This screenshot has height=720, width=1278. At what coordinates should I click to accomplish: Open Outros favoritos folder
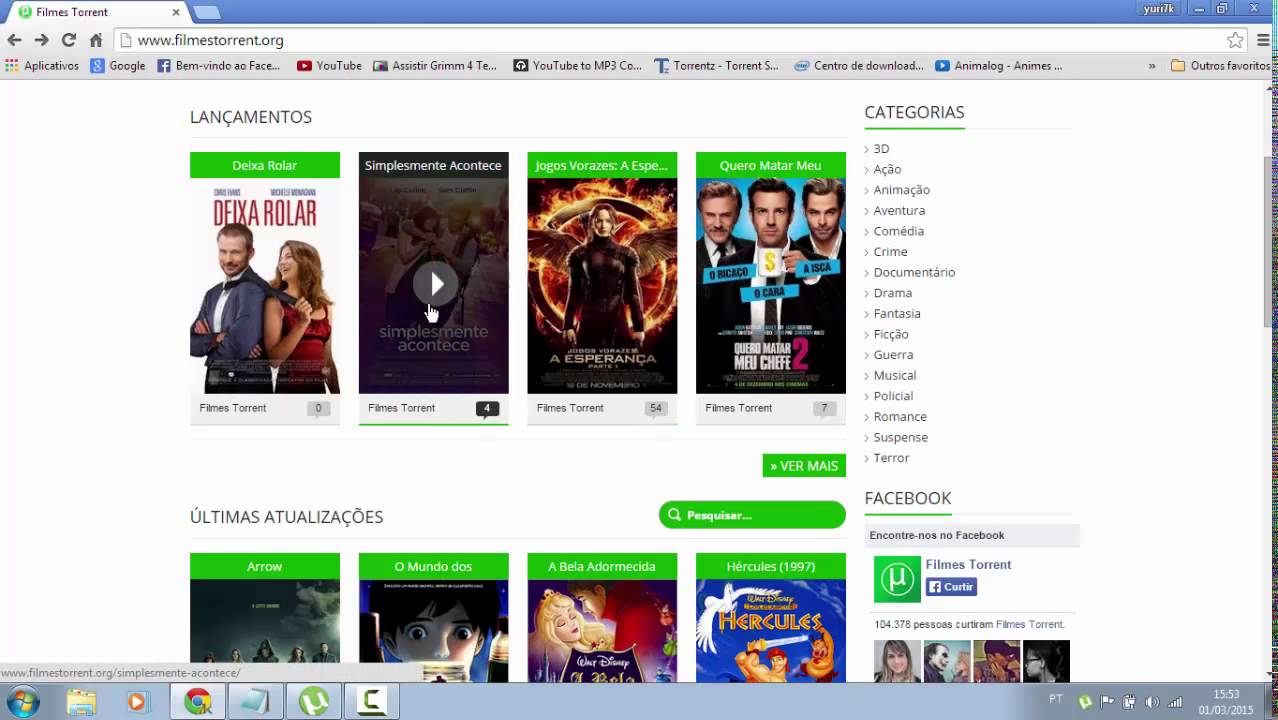(x=1220, y=66)
